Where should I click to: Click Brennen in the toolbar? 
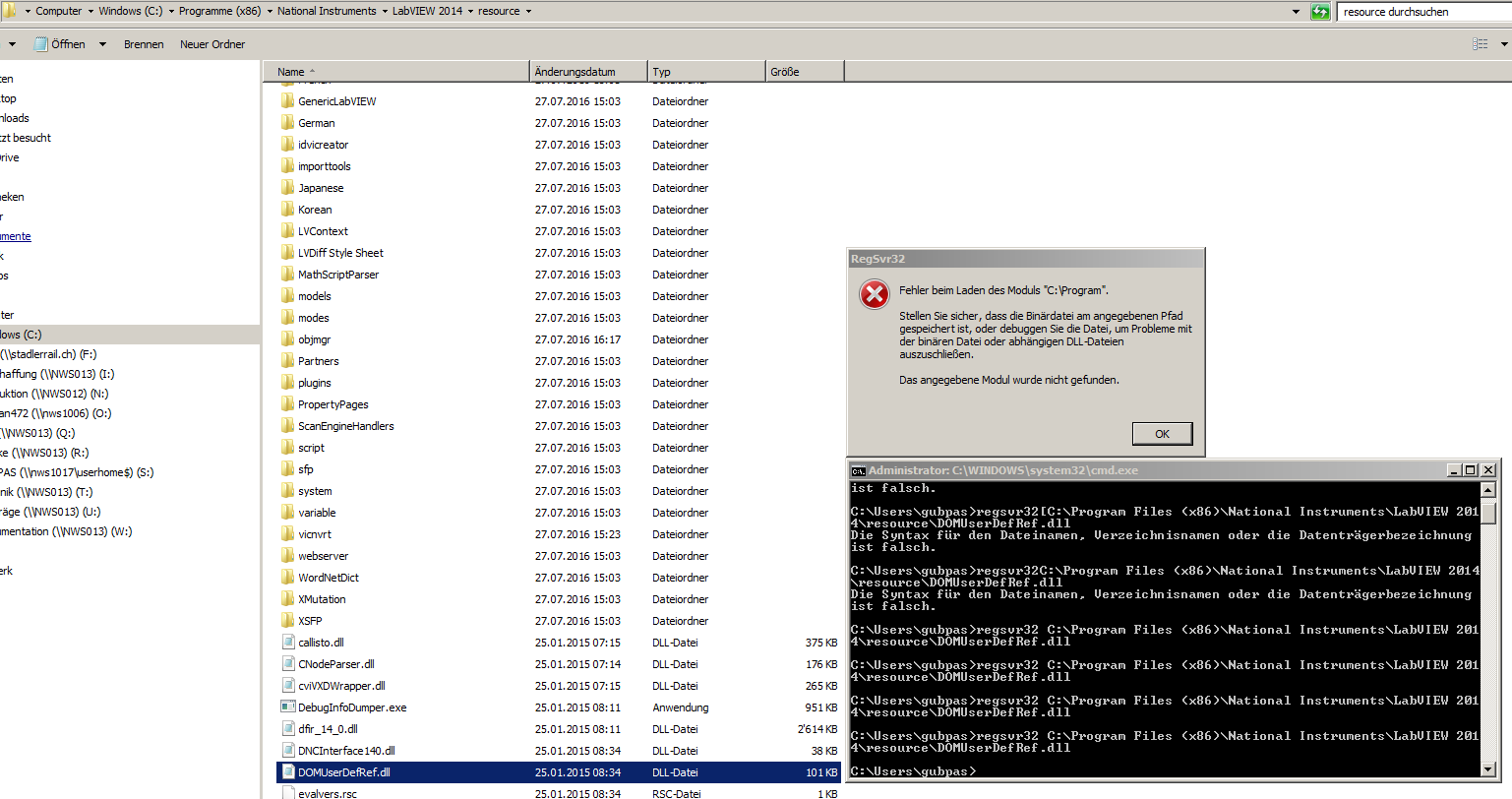[x=144, y=44]
